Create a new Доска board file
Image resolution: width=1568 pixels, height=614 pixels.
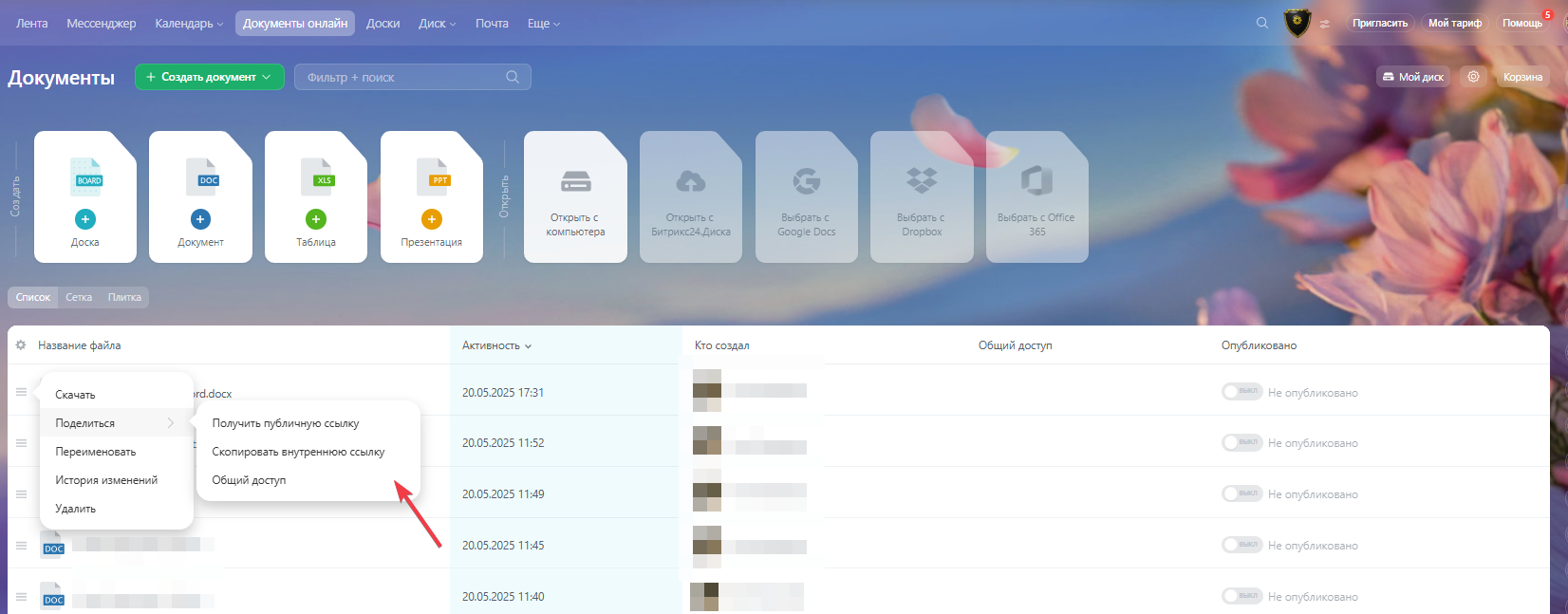coord(85,219)
